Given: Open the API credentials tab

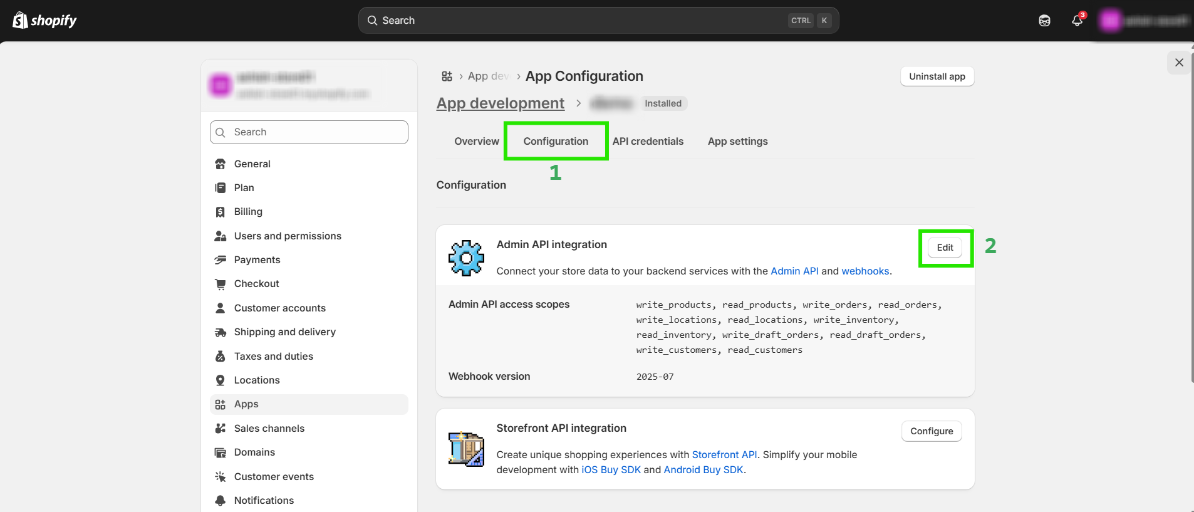Looking at the screenshot, I should [648, 141].
